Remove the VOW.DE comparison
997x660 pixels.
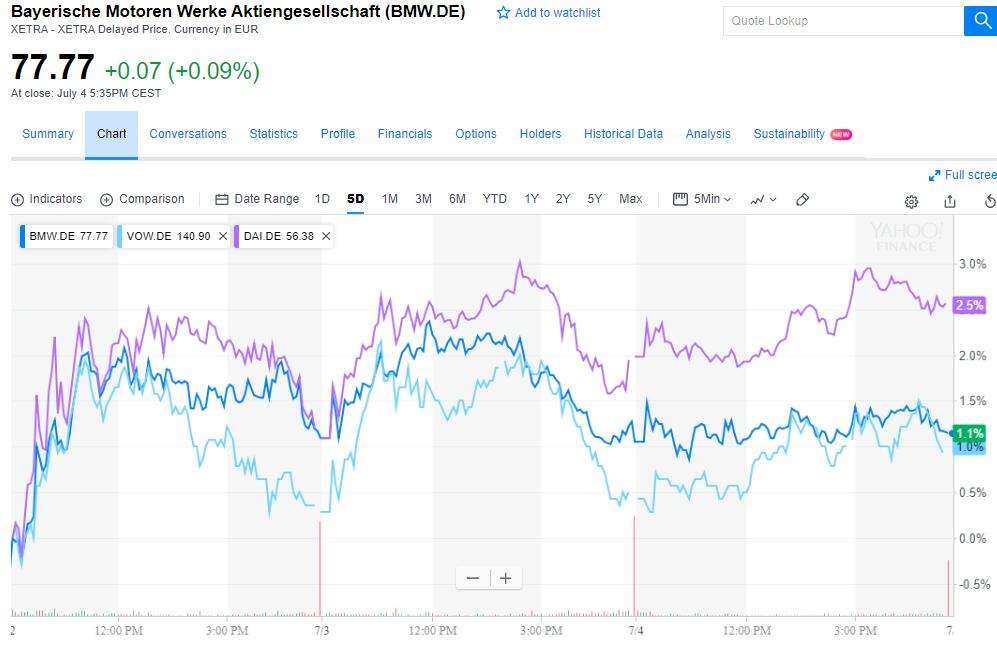pos(222,236)
